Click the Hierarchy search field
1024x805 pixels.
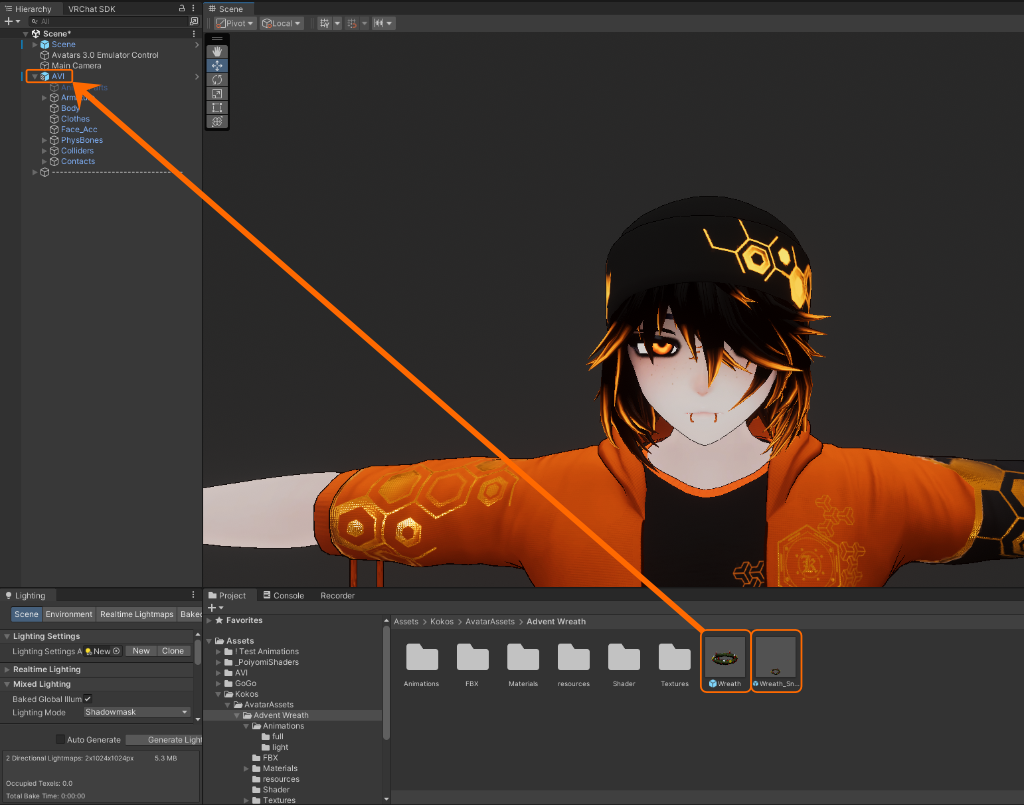tap(110, 21)
